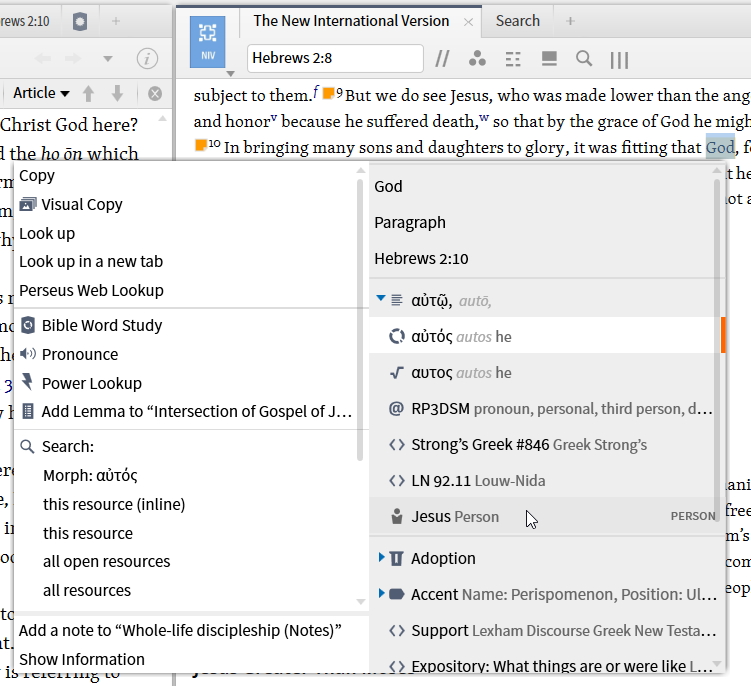
Task: Open the Article dropdown
Action: tap(41, 93)
